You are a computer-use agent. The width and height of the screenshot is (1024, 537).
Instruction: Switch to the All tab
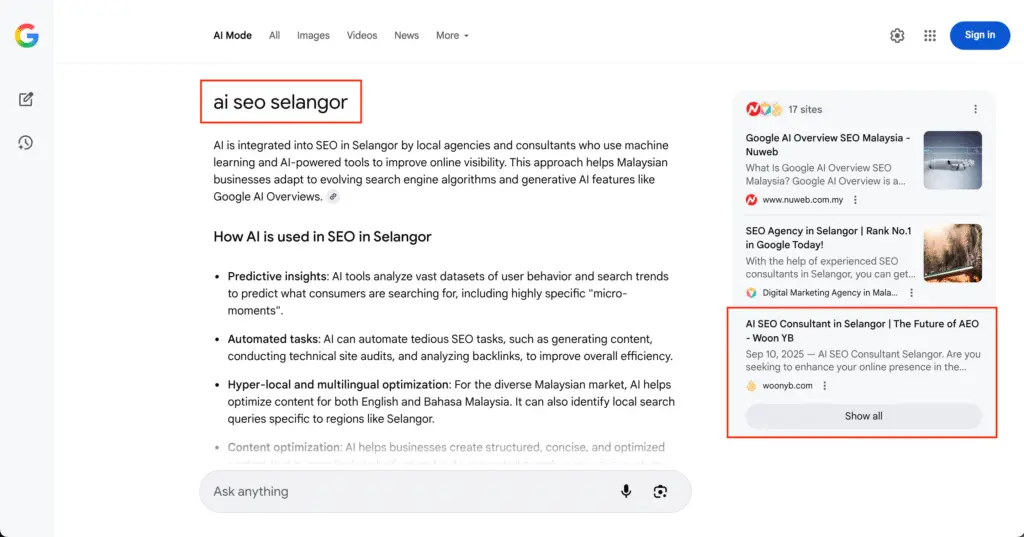(x=274, y=35)
